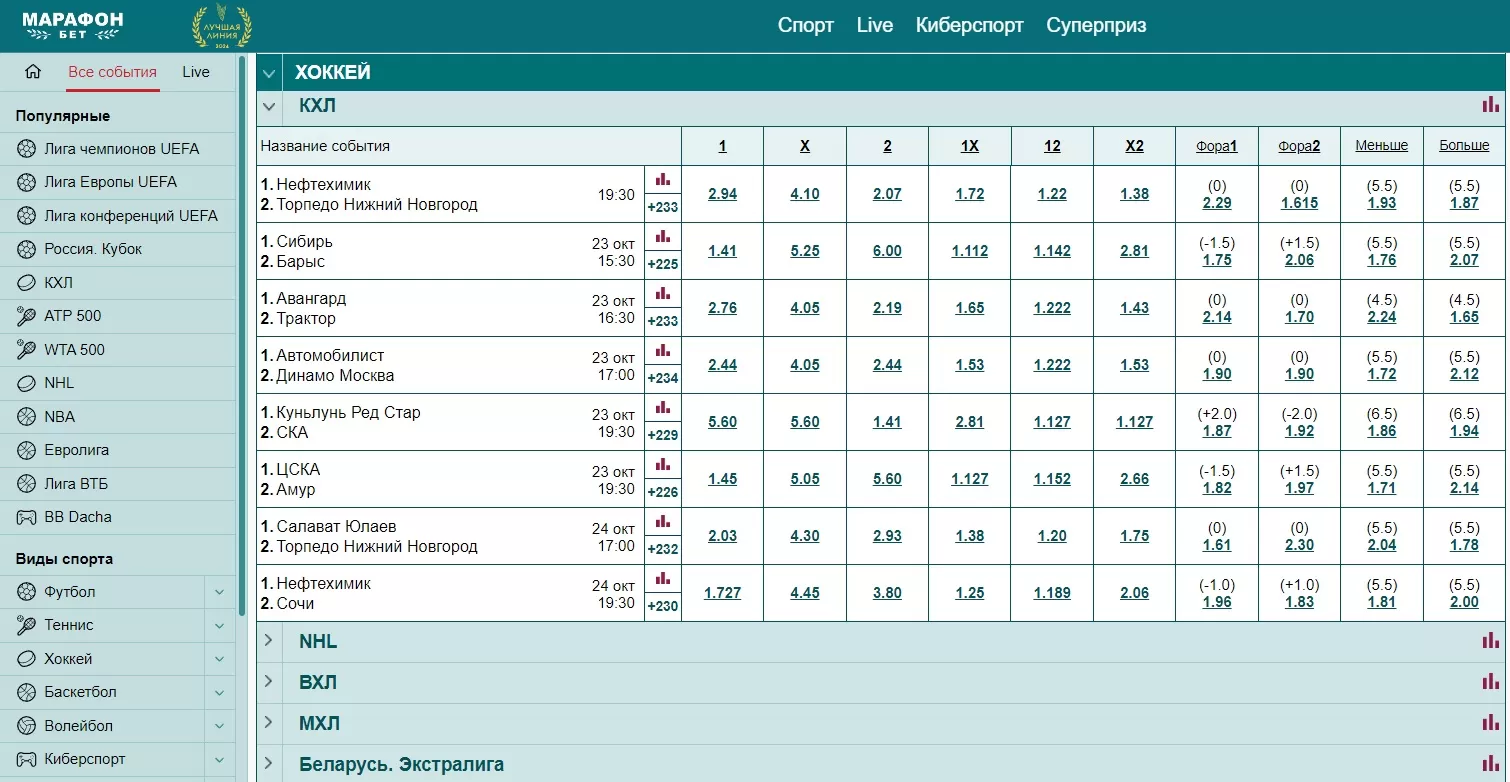
Task: Open Киберспорт in the top navigation
Action: [x=969, y=26]
